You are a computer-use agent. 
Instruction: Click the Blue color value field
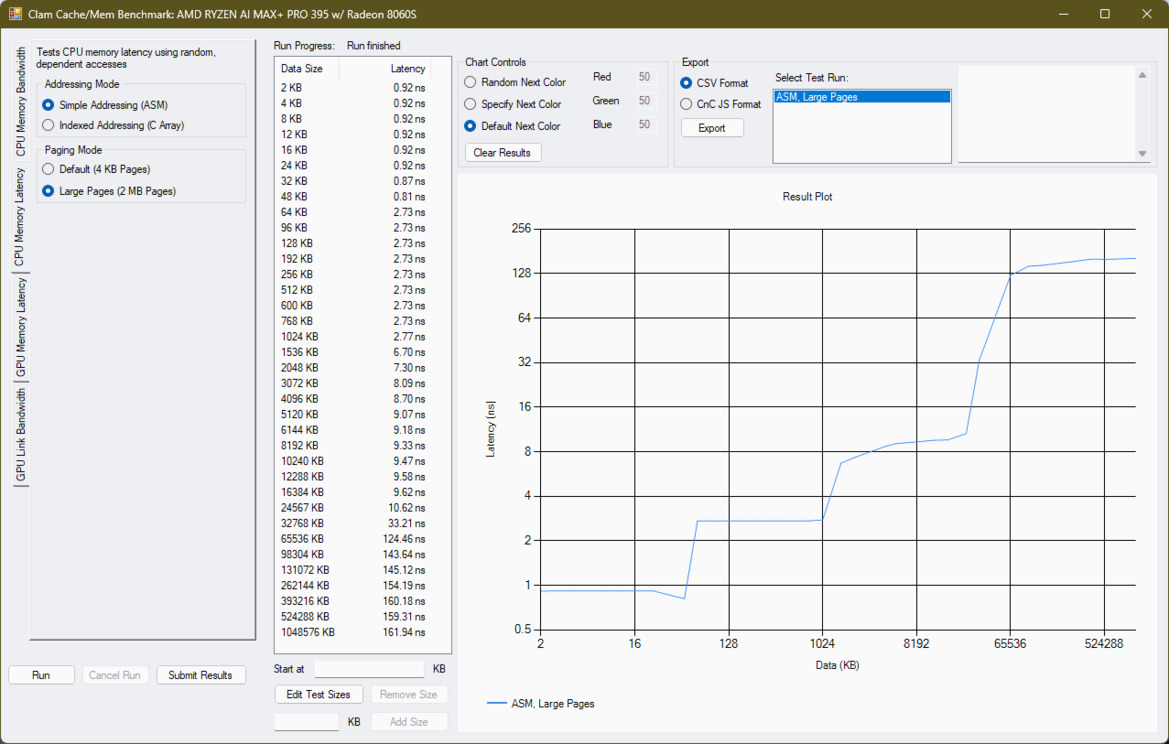pos(645,124)
